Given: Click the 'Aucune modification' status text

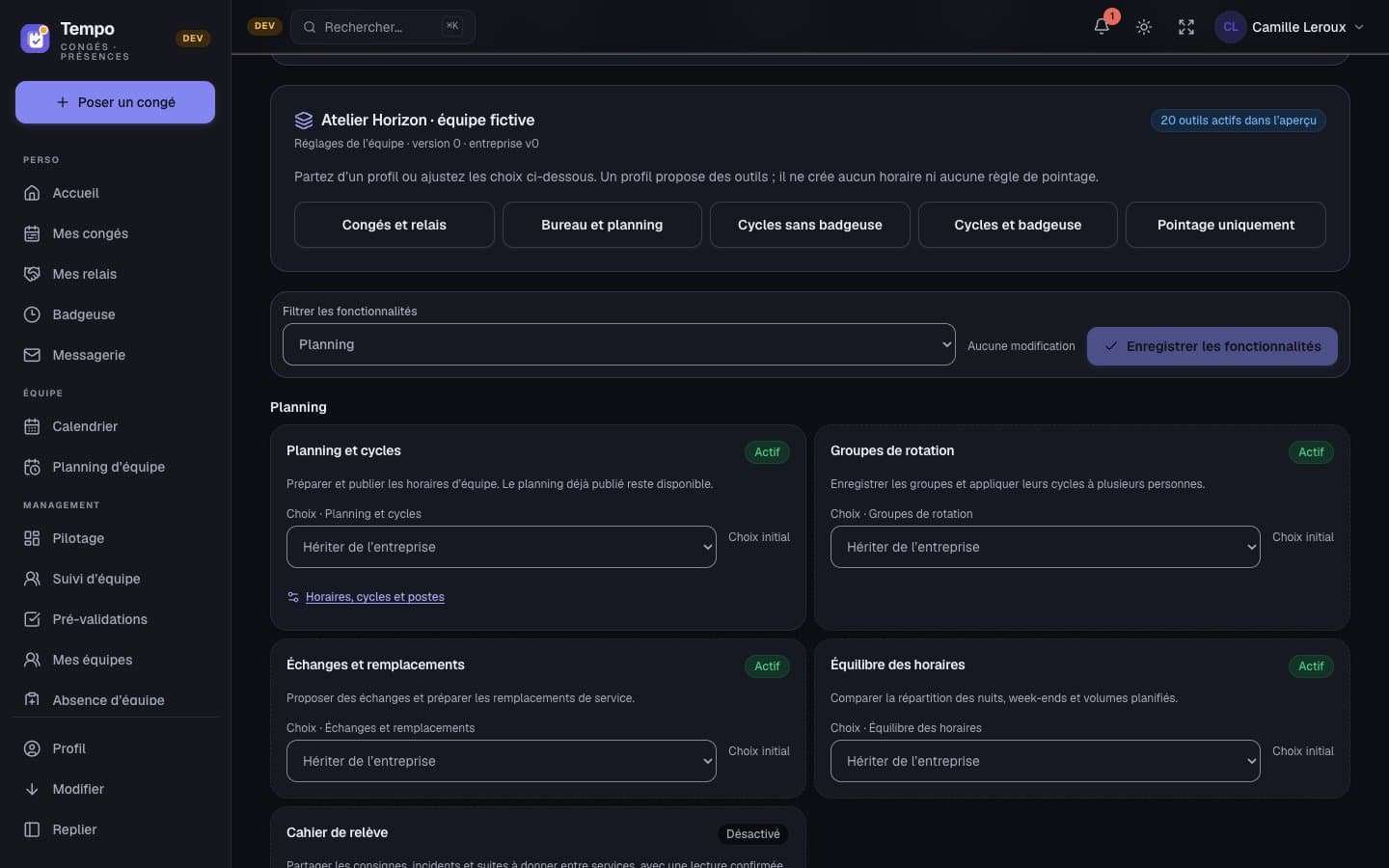Looking at the screenshot, I should (1021, 346).
